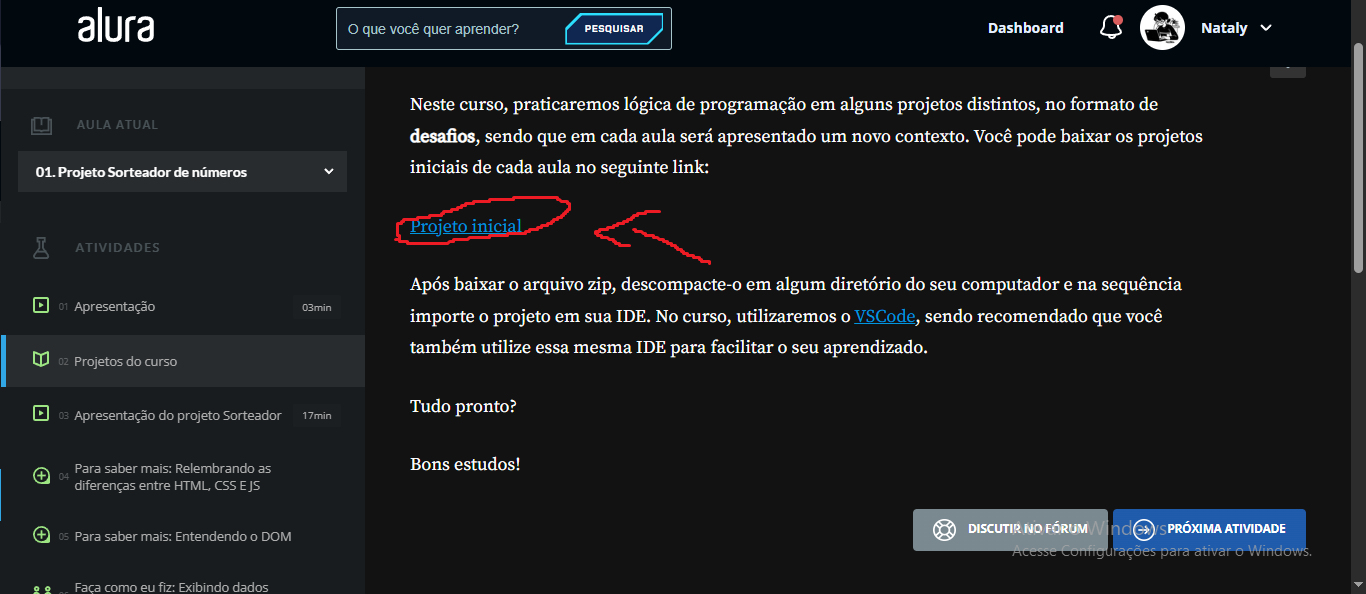Click plus icon for Relembrando as diferenças
This screenshot has width=1366, height=594.
[x=41, y=476]
